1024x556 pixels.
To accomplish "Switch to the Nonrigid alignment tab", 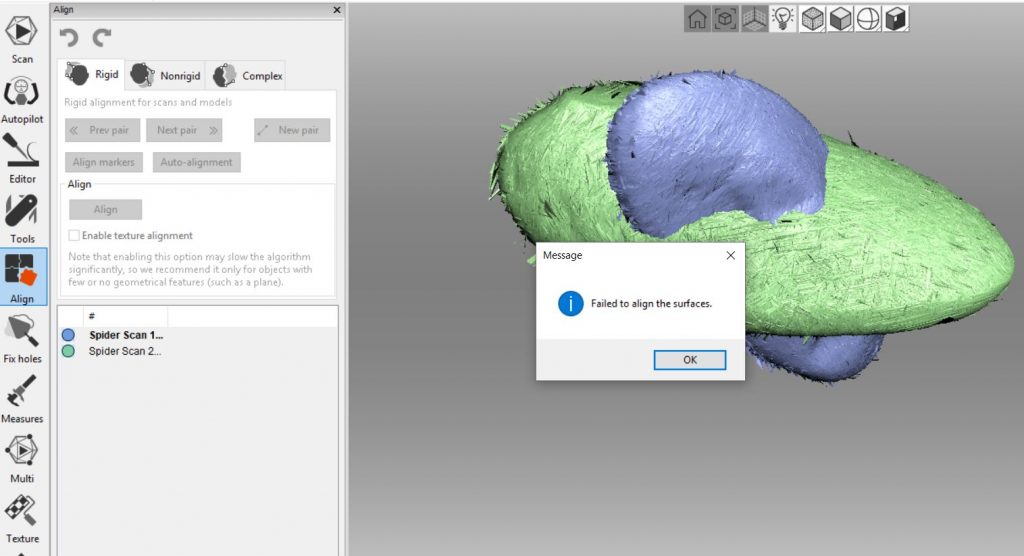I will (166, 75).
